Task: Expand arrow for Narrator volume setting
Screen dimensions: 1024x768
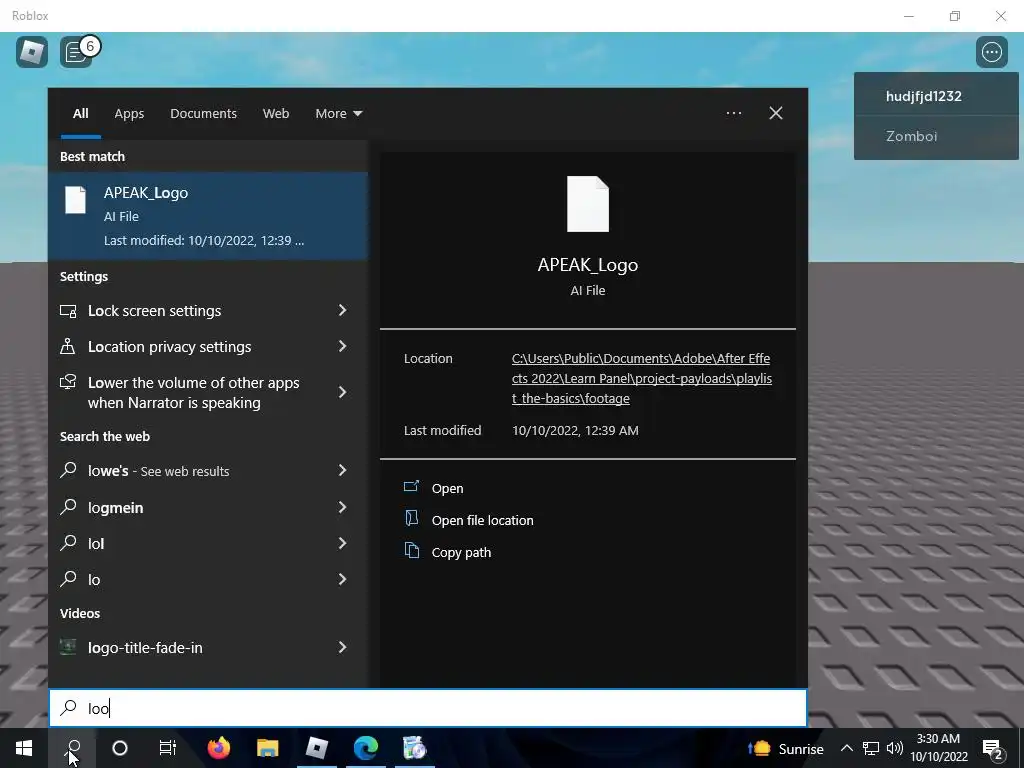Action: 342,392
